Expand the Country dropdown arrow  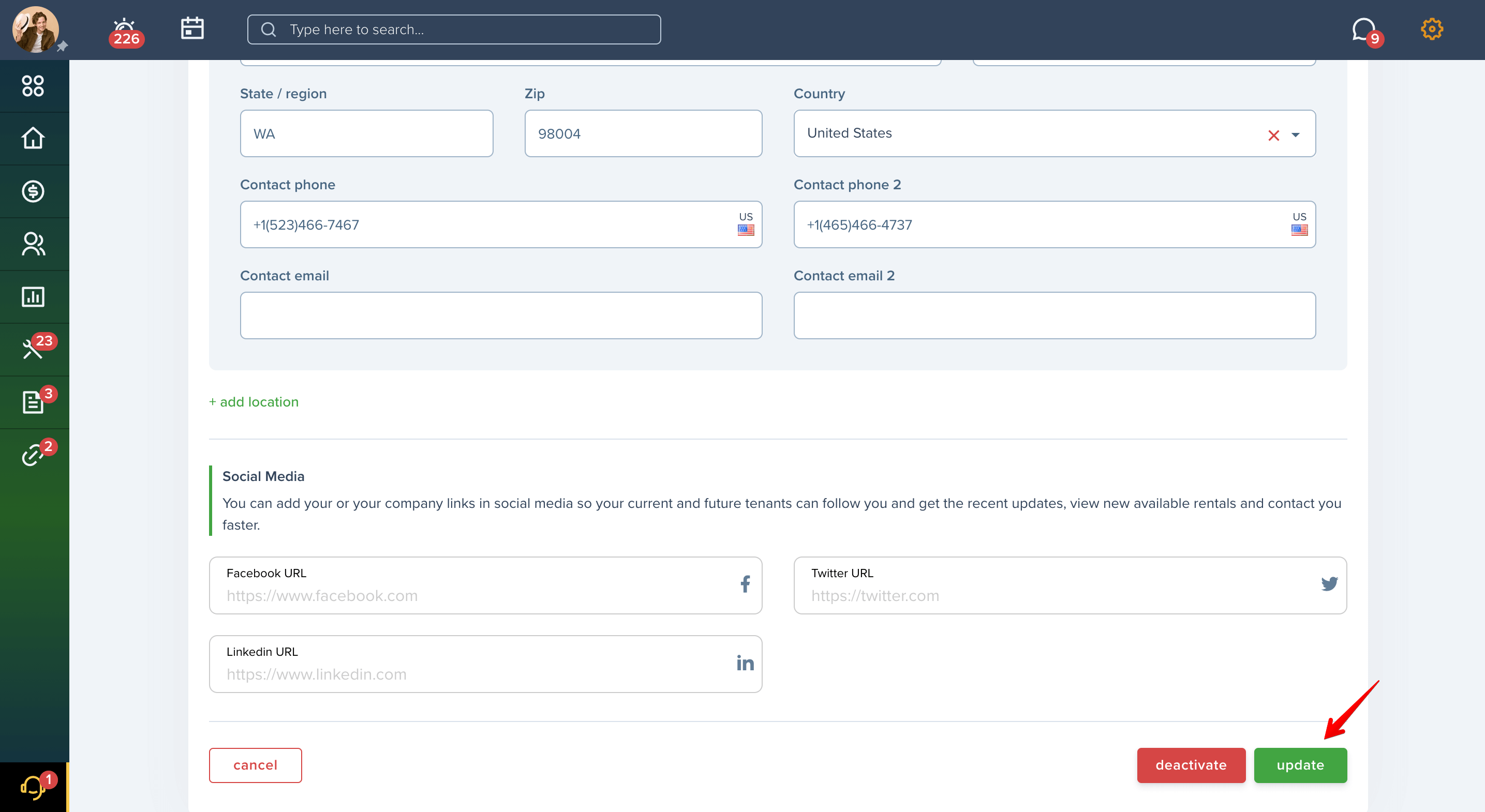(1295, 136)
